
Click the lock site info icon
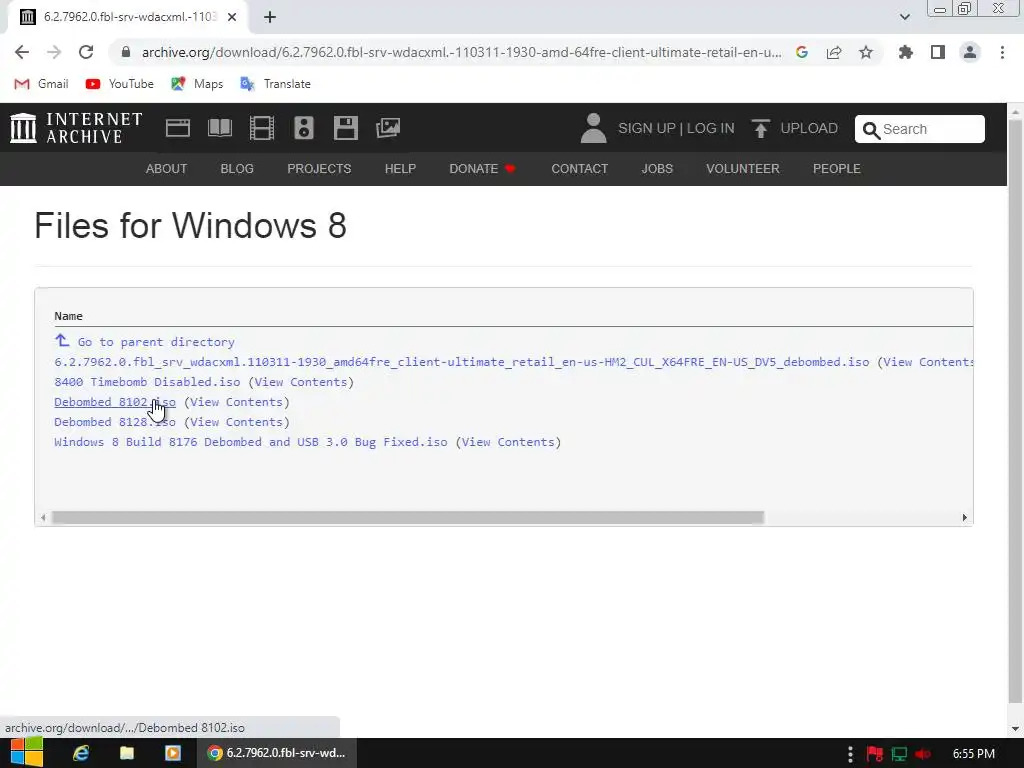tap(126, 52)
